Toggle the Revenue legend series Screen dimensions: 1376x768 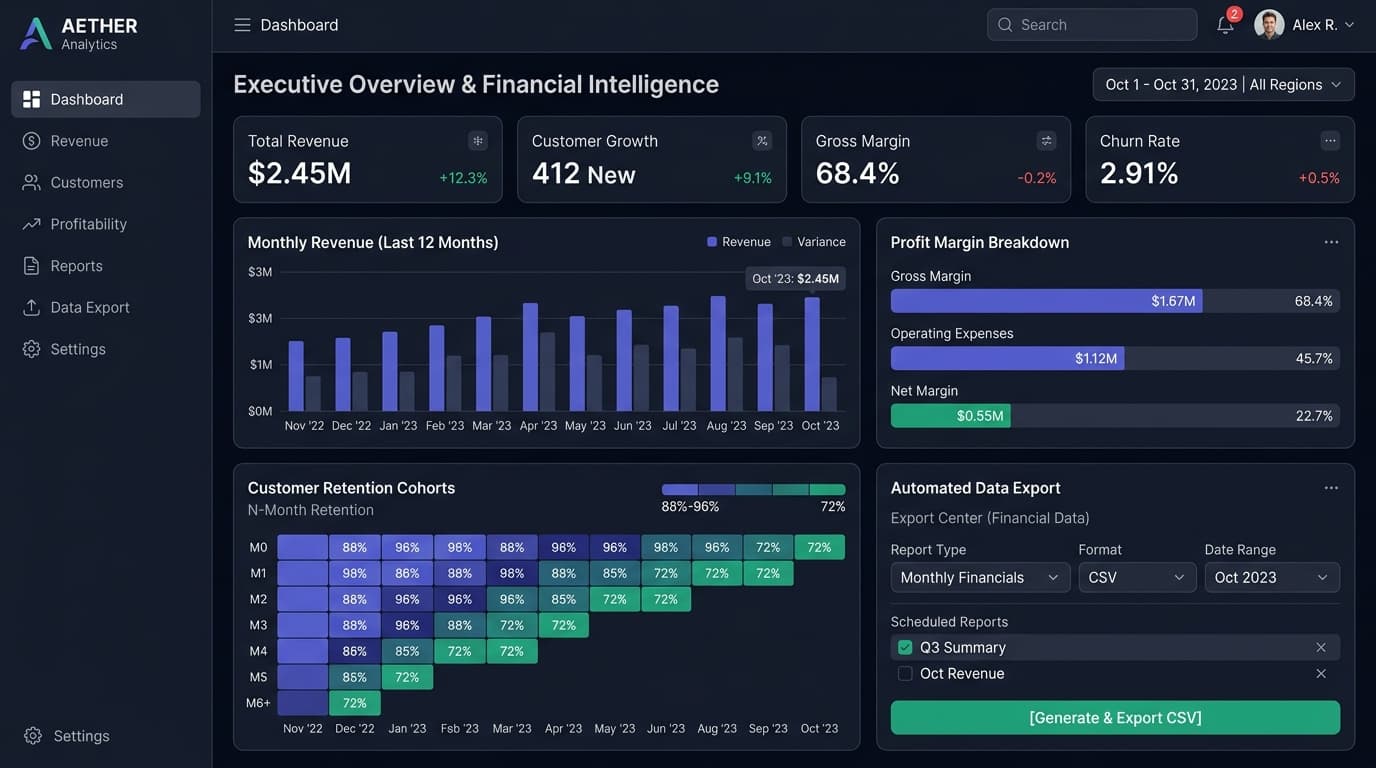[739, 242]
